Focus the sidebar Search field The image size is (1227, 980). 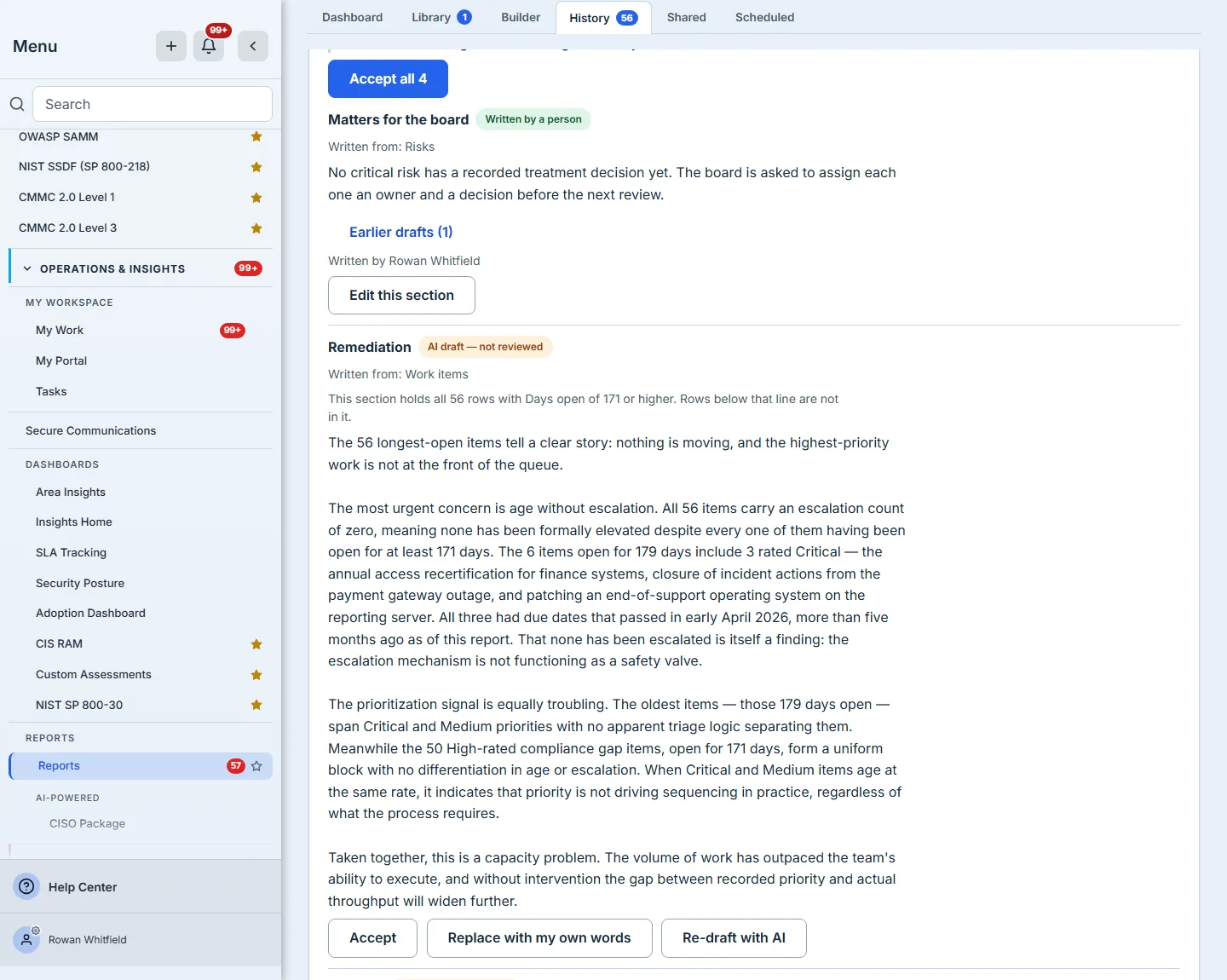[153, 104]
